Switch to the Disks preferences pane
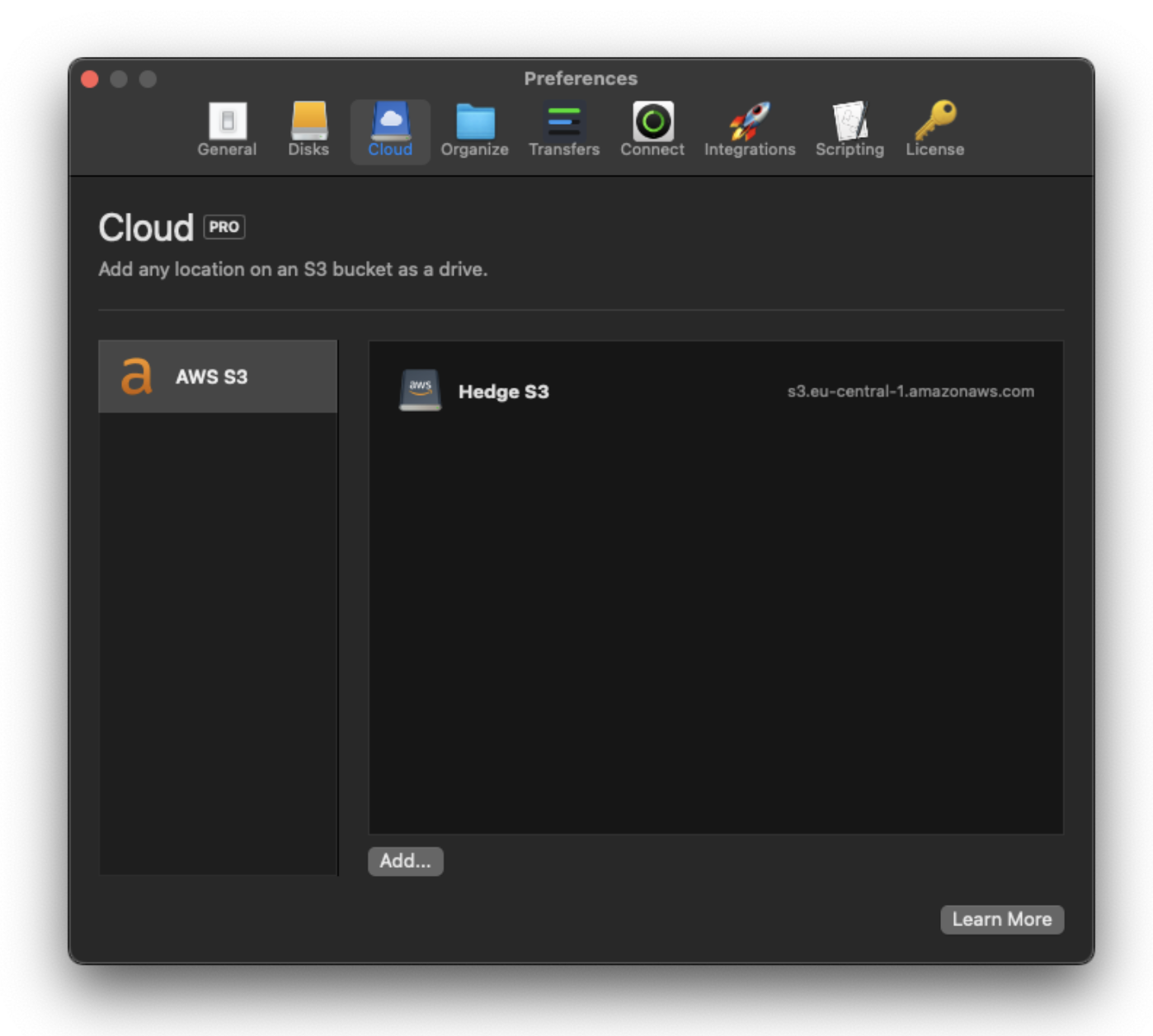This screenshot has height=1036, width=1153. tap(308, 129)
